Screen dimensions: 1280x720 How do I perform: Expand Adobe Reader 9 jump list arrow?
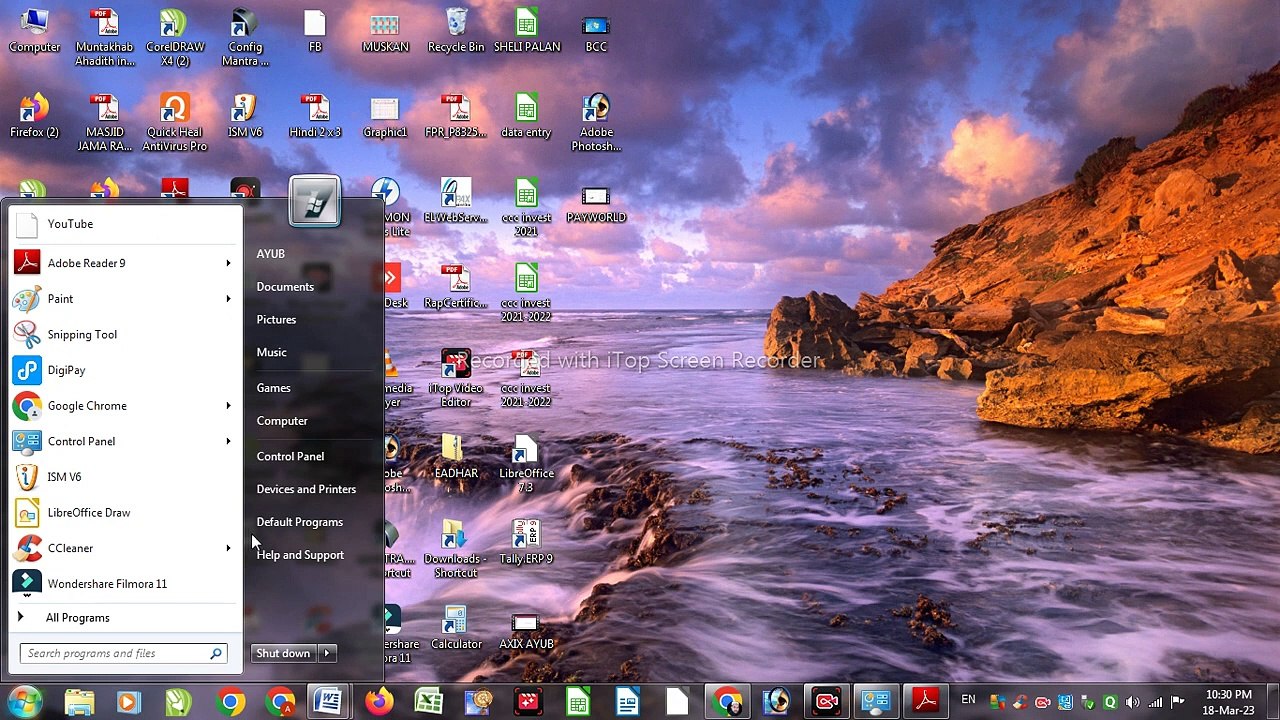(x=228, y=263)
